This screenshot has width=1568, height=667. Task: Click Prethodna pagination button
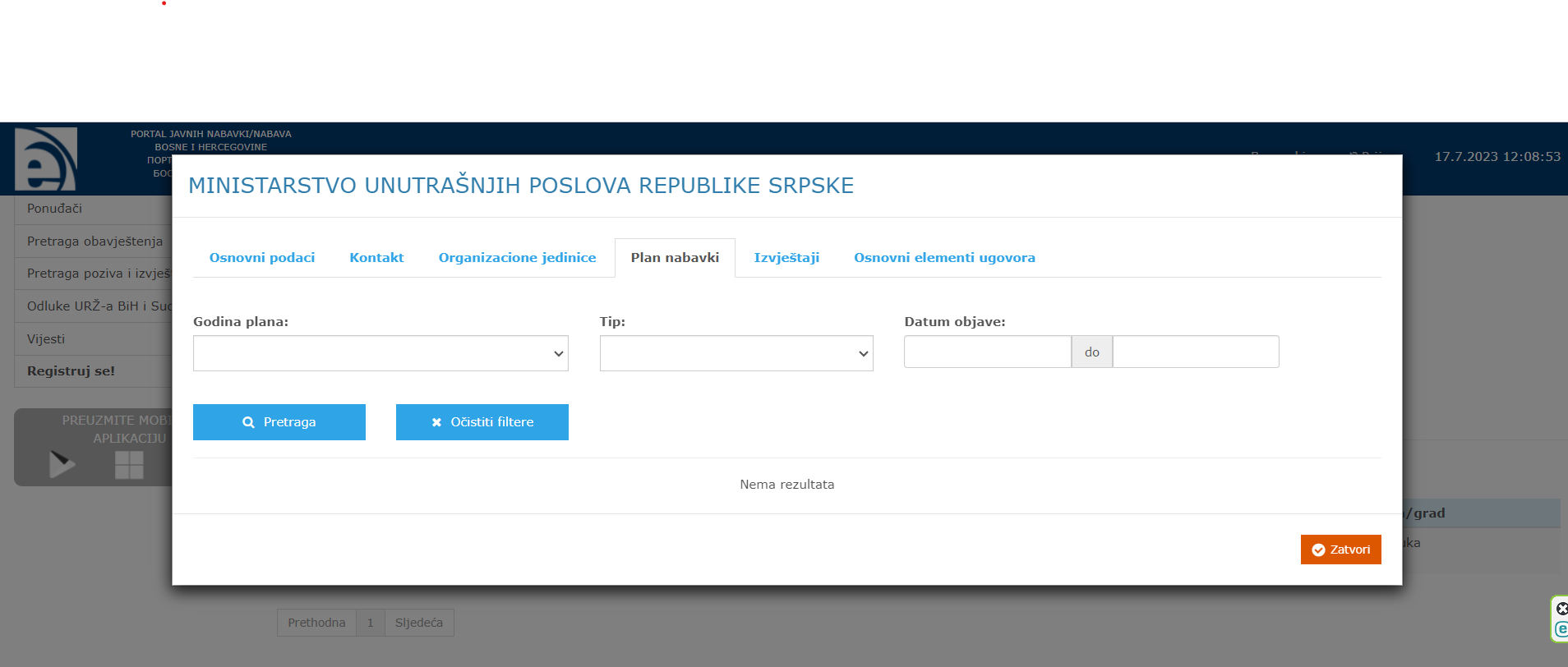[316, 623]
